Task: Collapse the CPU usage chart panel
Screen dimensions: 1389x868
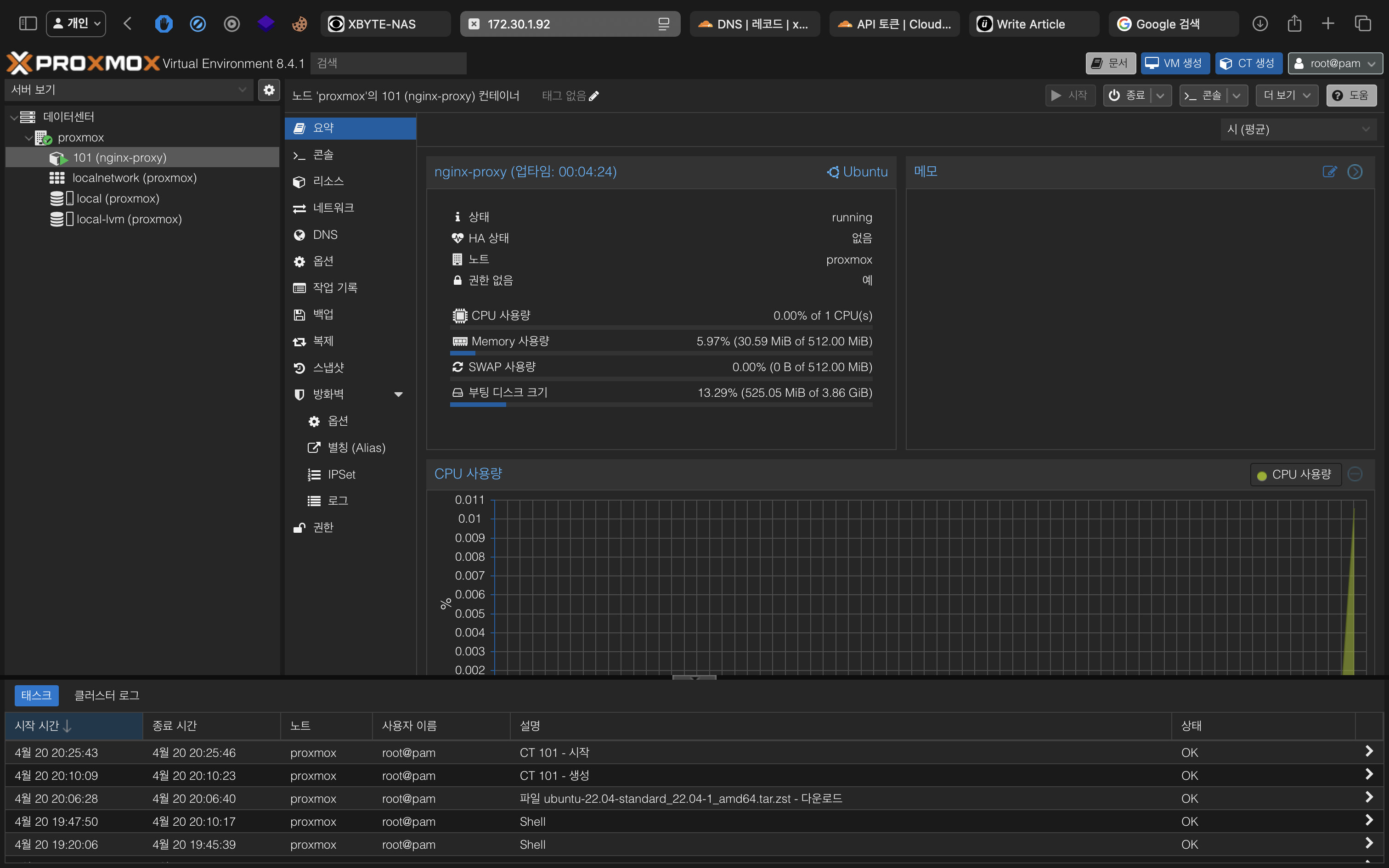Action: tap(1355, 474)
